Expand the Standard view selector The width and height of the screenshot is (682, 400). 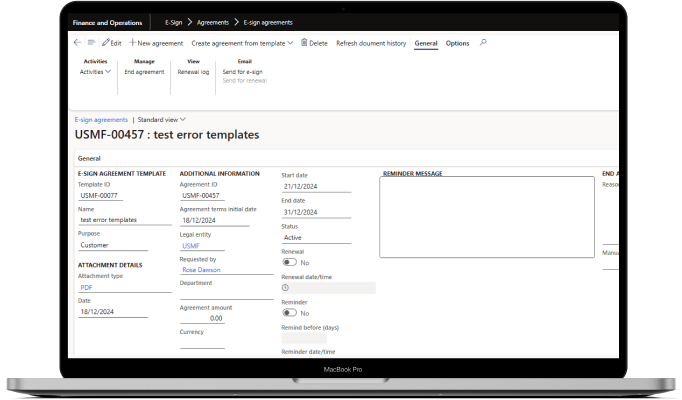(161, 120)
